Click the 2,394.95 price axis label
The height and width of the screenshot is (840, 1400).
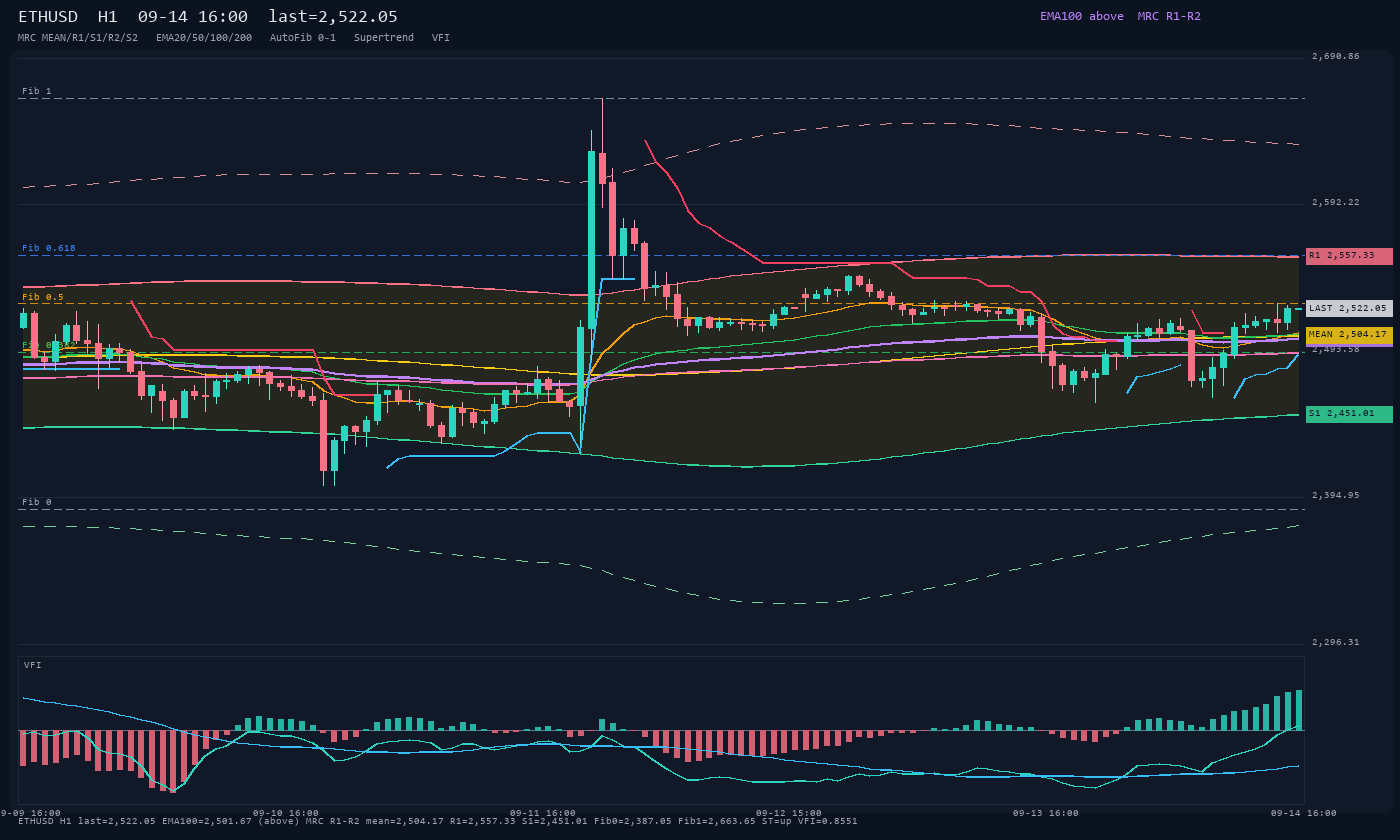pyautogui.click(x=1336, y=495)
